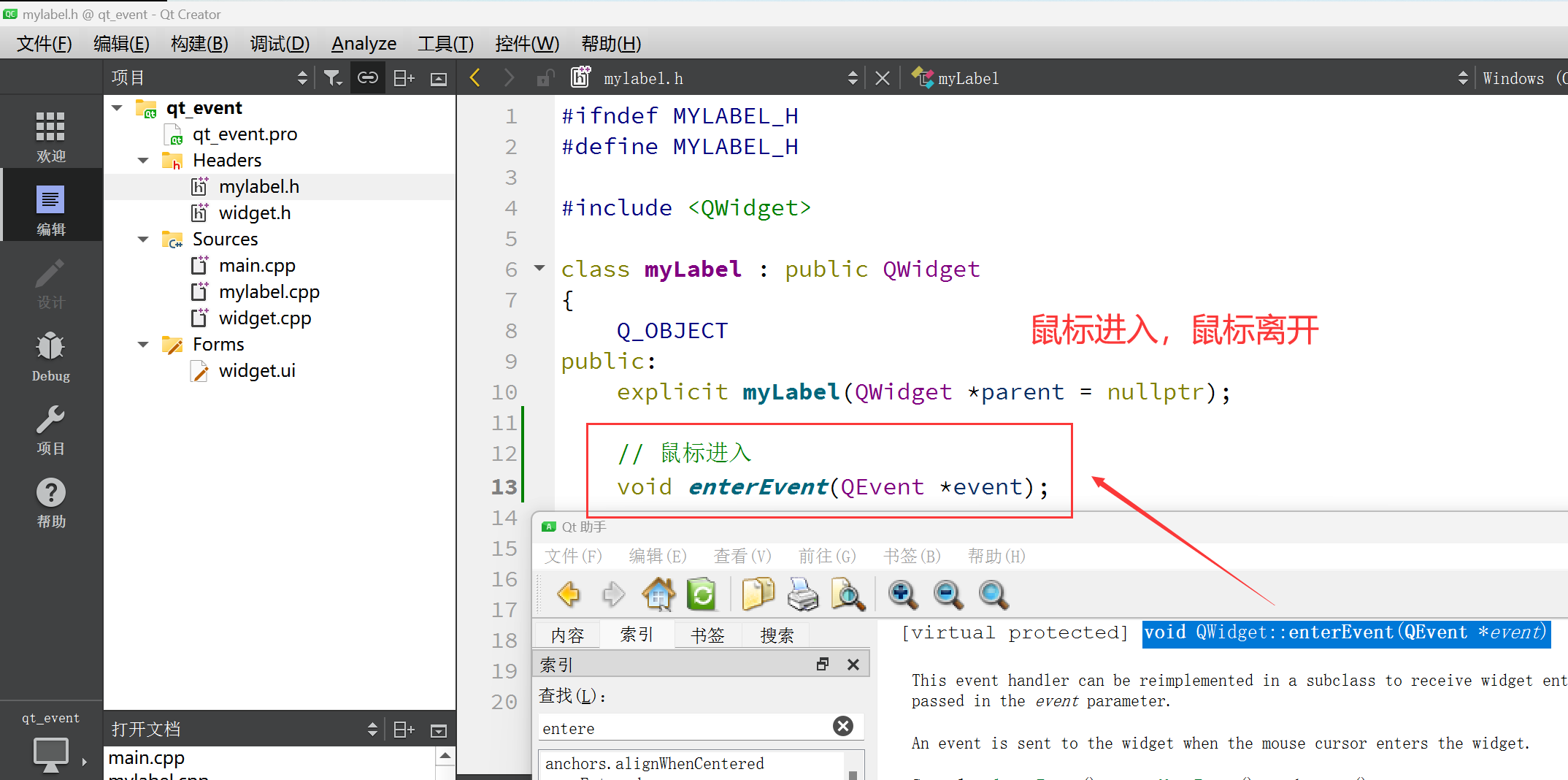Go forward in Qt 助手 toolbar
The height and width of the screenshot is (780, 1568).
coord(613,594)
